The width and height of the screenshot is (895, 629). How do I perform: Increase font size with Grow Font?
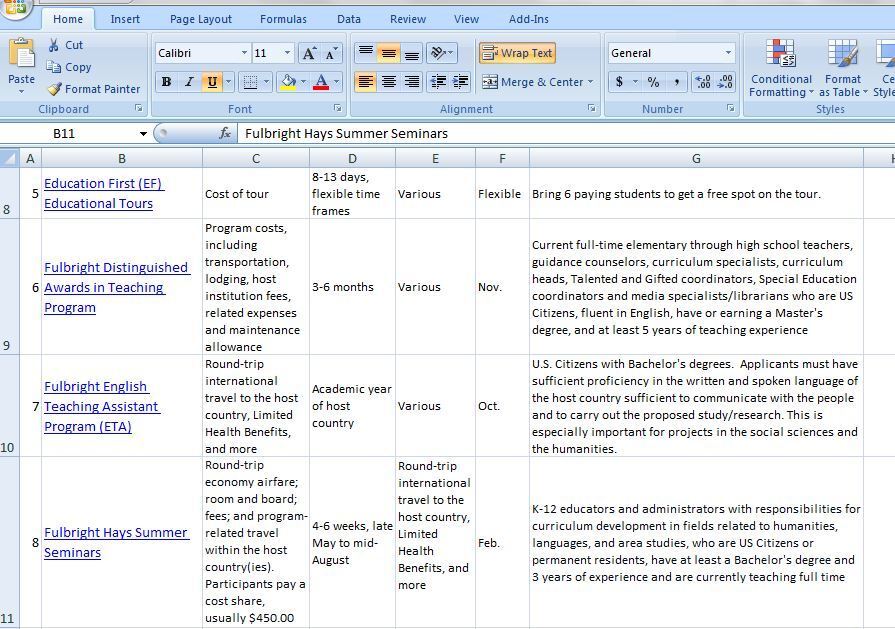(309, 54)
